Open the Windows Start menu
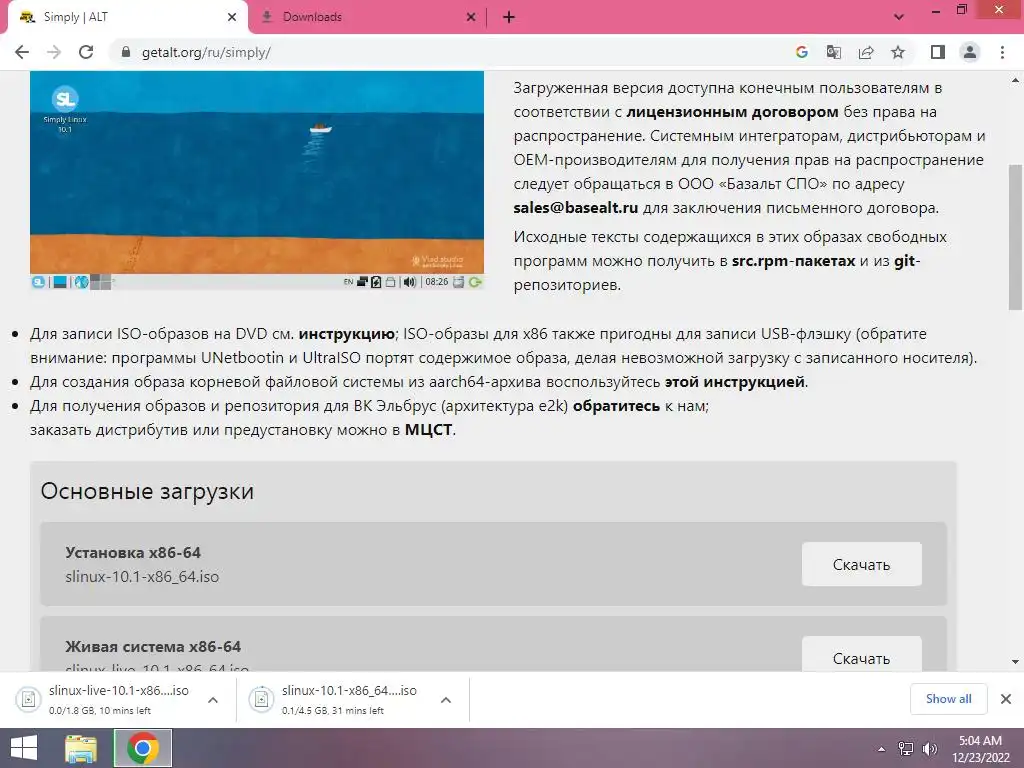1024x768 pixels. [x=24, y=748]
